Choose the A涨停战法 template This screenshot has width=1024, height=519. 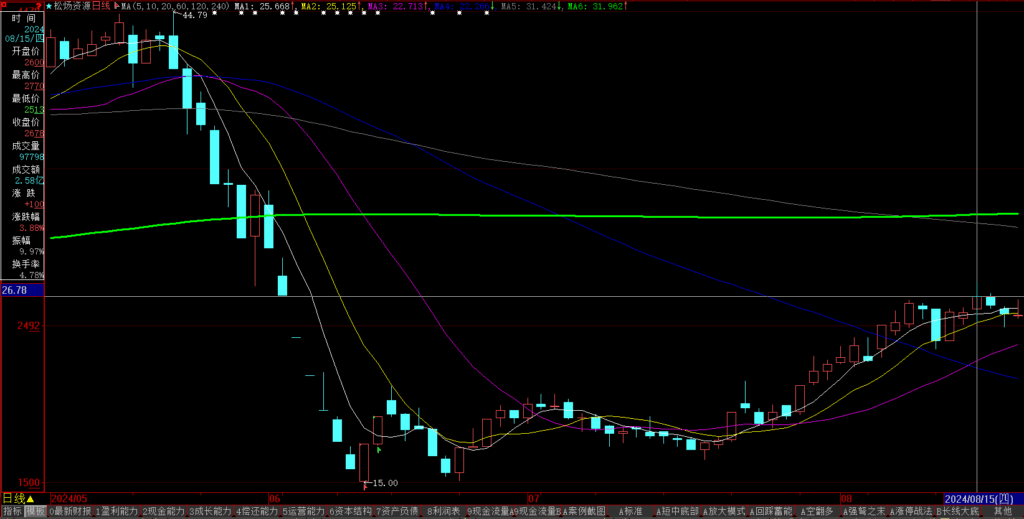click(x=909, y=511)
